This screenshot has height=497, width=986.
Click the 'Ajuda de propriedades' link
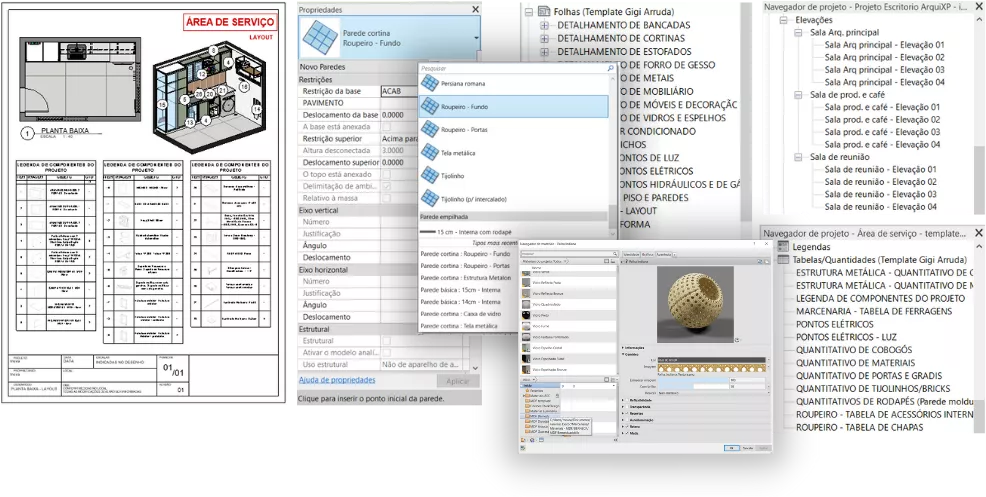337,380
